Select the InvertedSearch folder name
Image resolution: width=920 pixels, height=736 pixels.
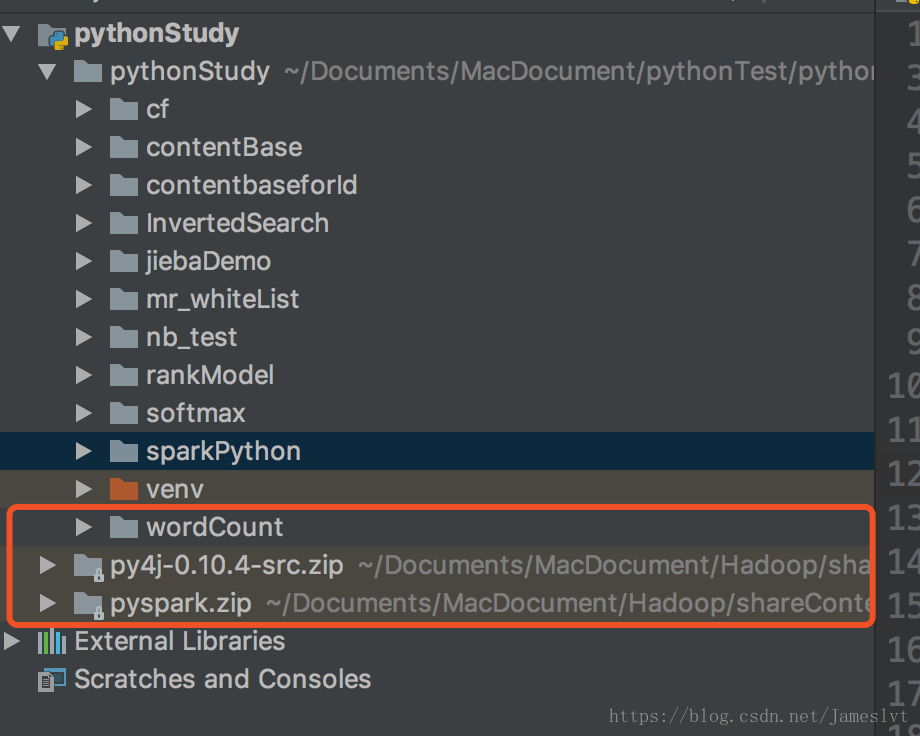pyautogui.click(x=237, y=224)
